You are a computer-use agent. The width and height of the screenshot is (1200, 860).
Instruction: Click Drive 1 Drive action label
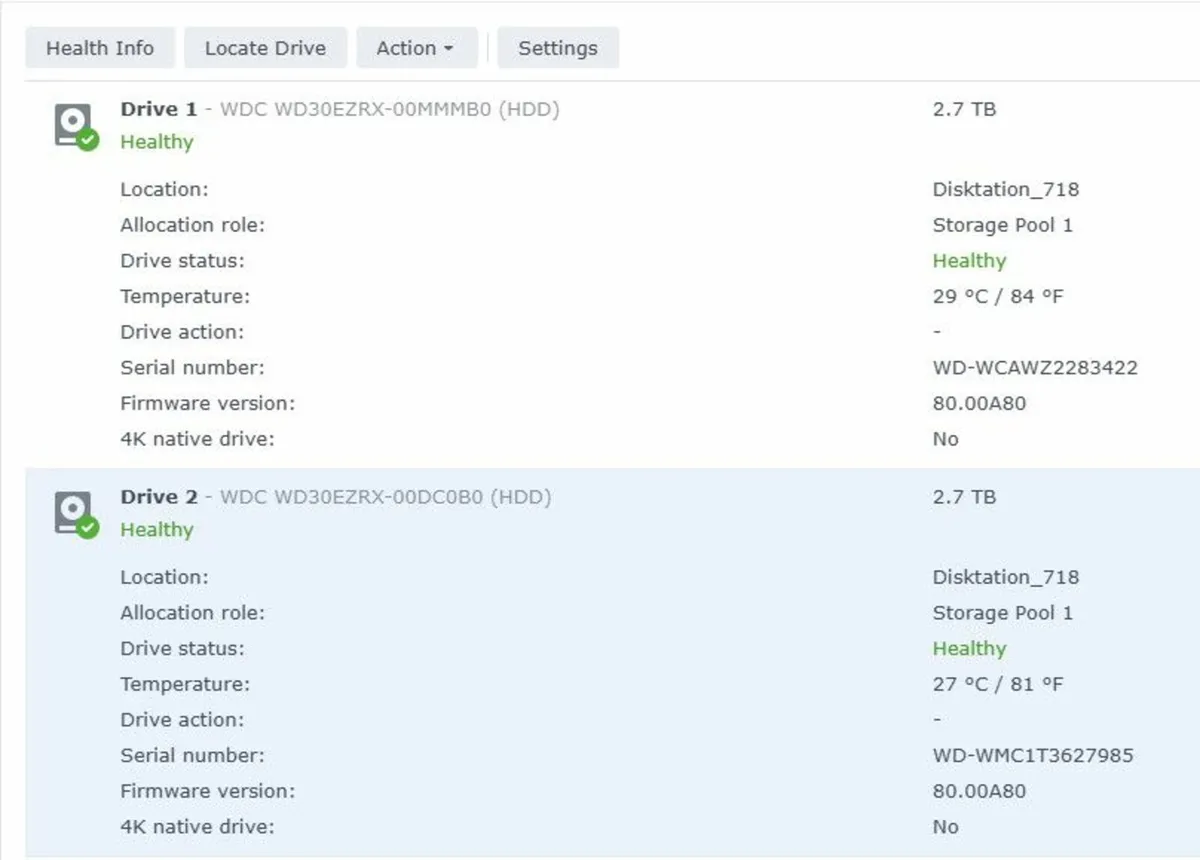182,332
